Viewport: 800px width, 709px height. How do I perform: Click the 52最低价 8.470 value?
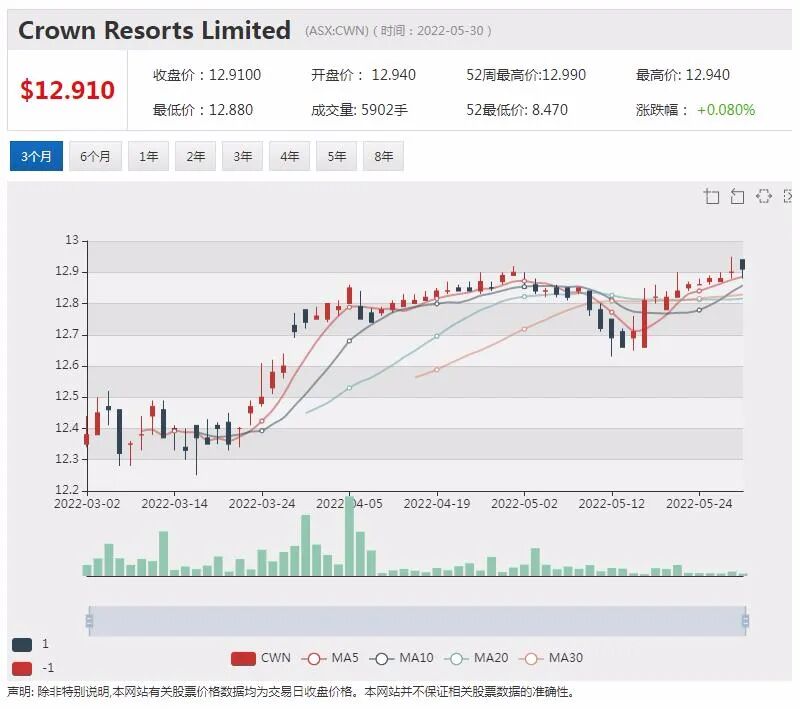click(517, 110)
